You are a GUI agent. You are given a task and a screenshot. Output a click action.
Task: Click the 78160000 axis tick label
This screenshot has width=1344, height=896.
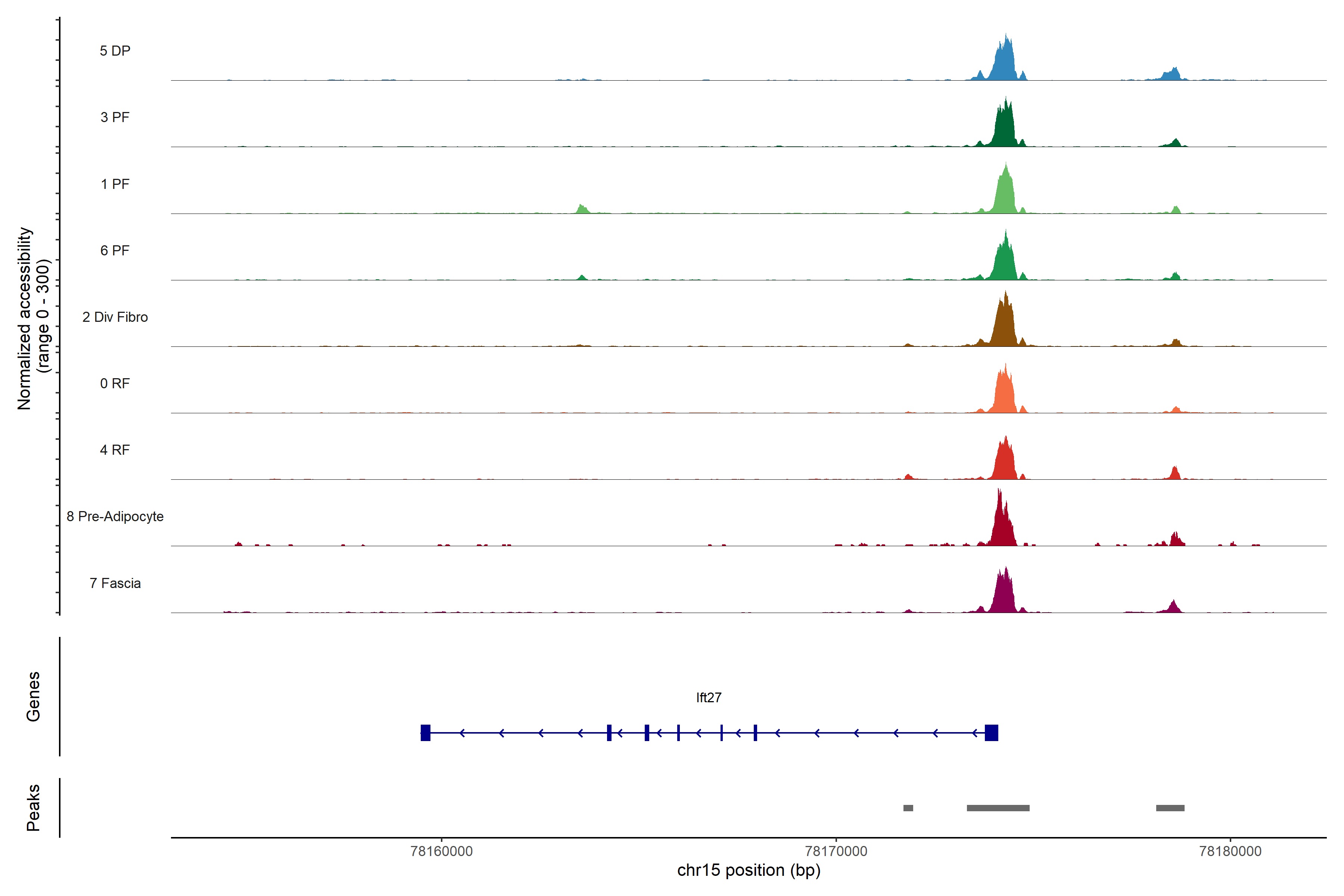click(441, 851)
